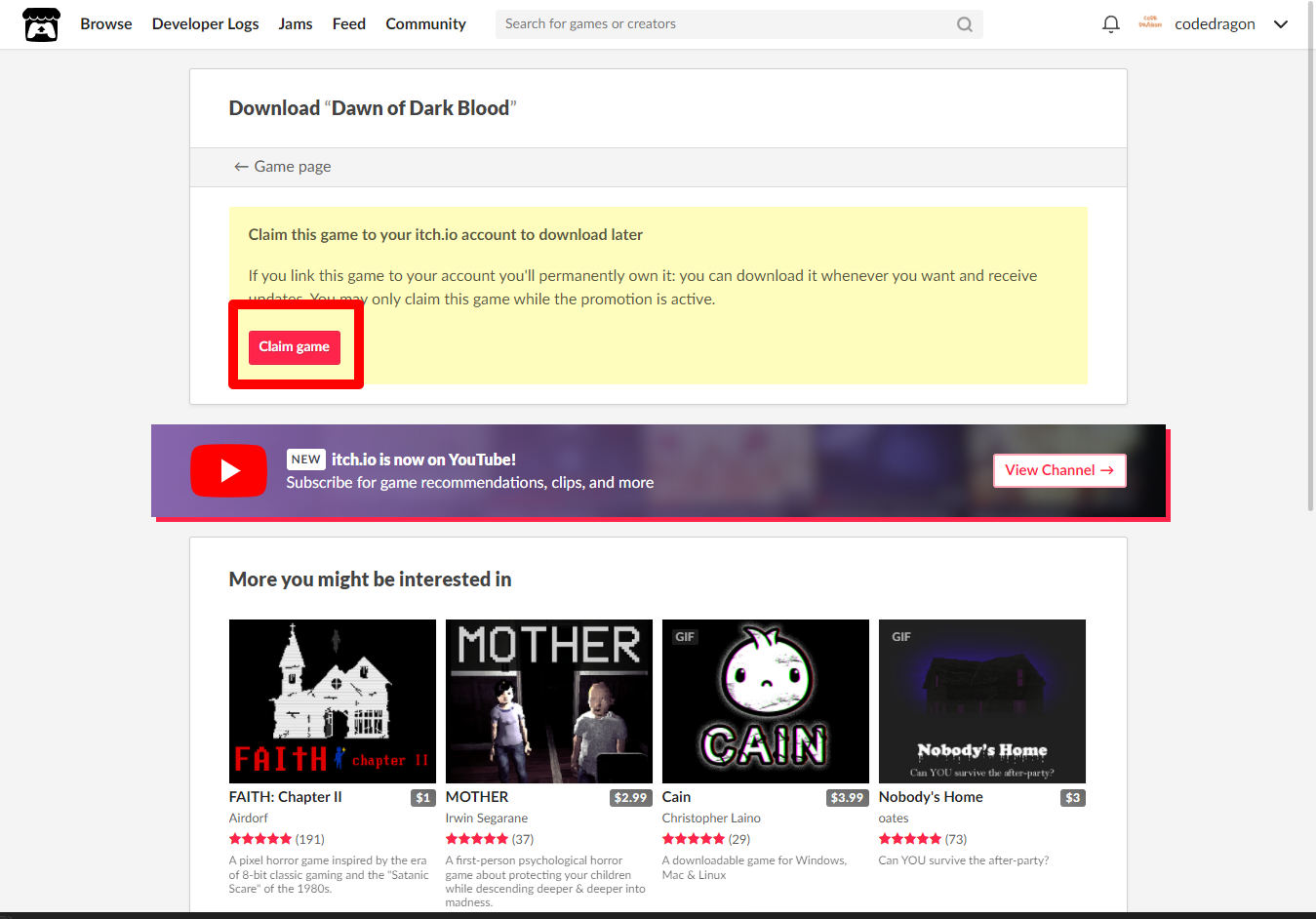Image resolution: width=1316 pixels, height=919 pixels.
Task: Click the FAITH: Chapter II title link
Action: click(285, 797)
